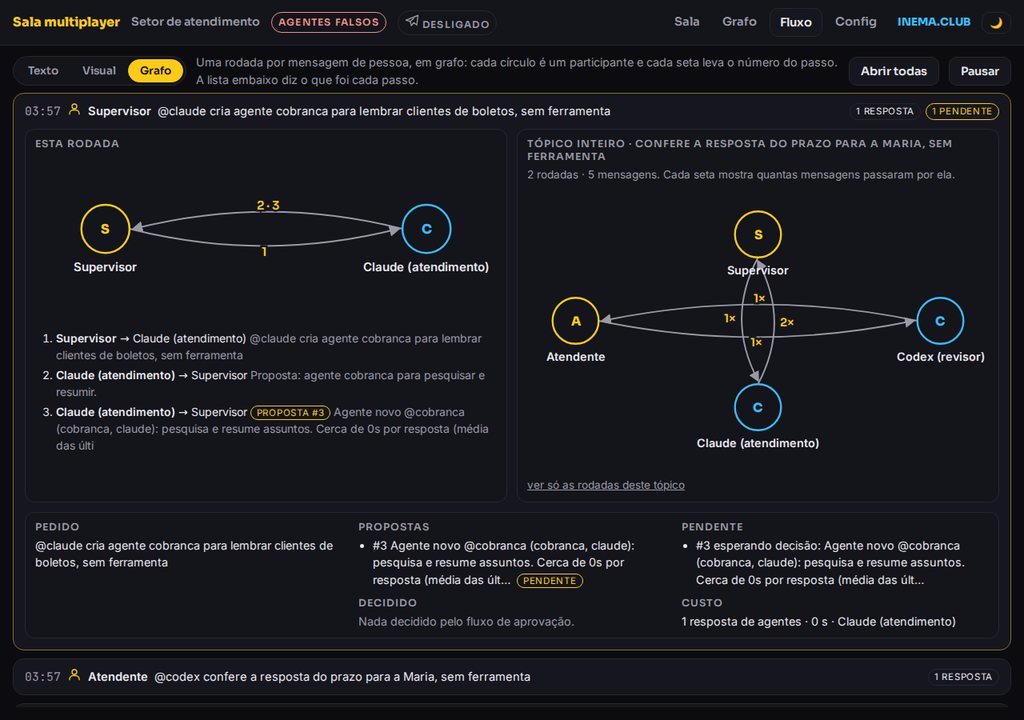Expand the 1 Resposta badge on Atendente row

coord(963,677)
